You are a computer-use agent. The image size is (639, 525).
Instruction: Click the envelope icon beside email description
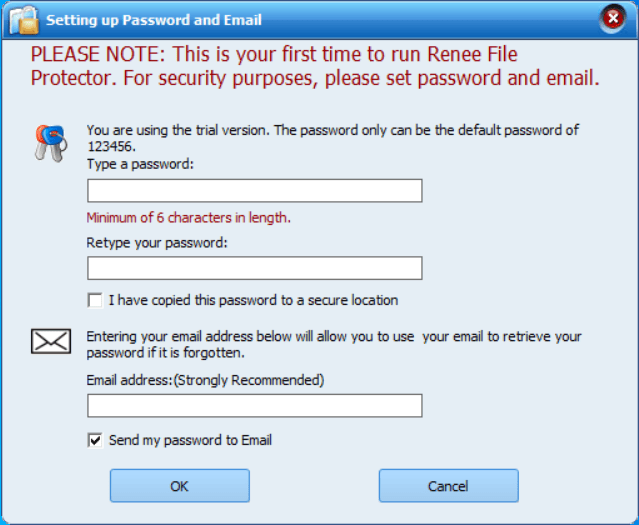[51, 341]
